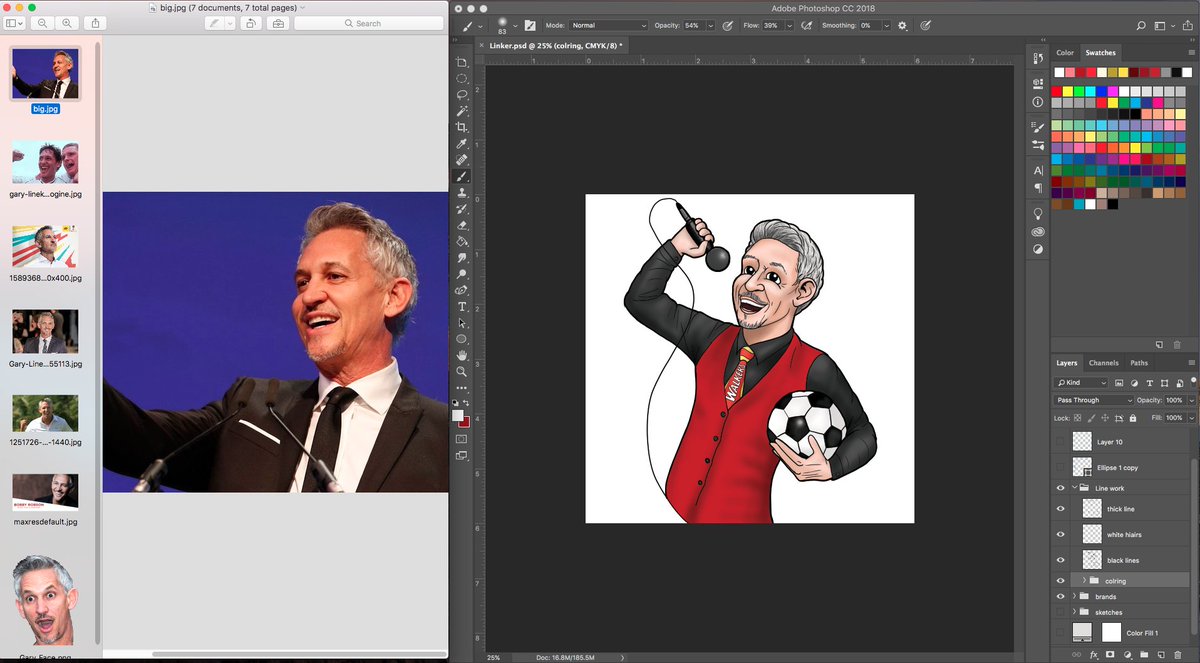This screenshot has height=663, width=1200.
Task: Add a layer mask
Action: point(1110,654)
